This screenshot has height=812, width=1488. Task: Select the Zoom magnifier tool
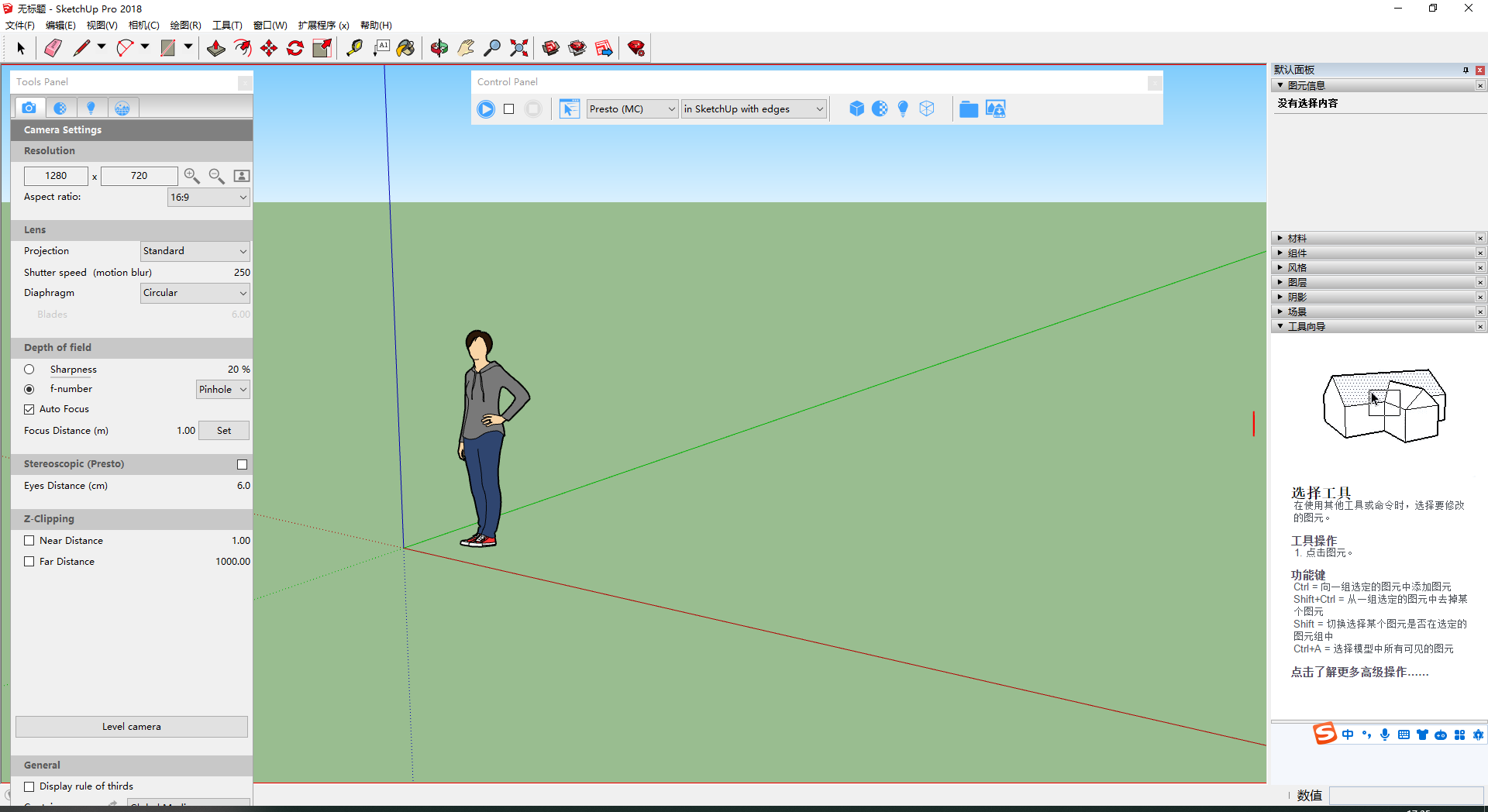click(492, 48)
